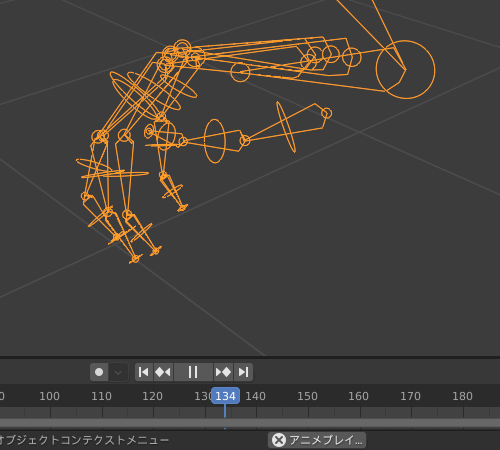
Task: Click frame 180 label on the timeline
Action: point(462,396)
